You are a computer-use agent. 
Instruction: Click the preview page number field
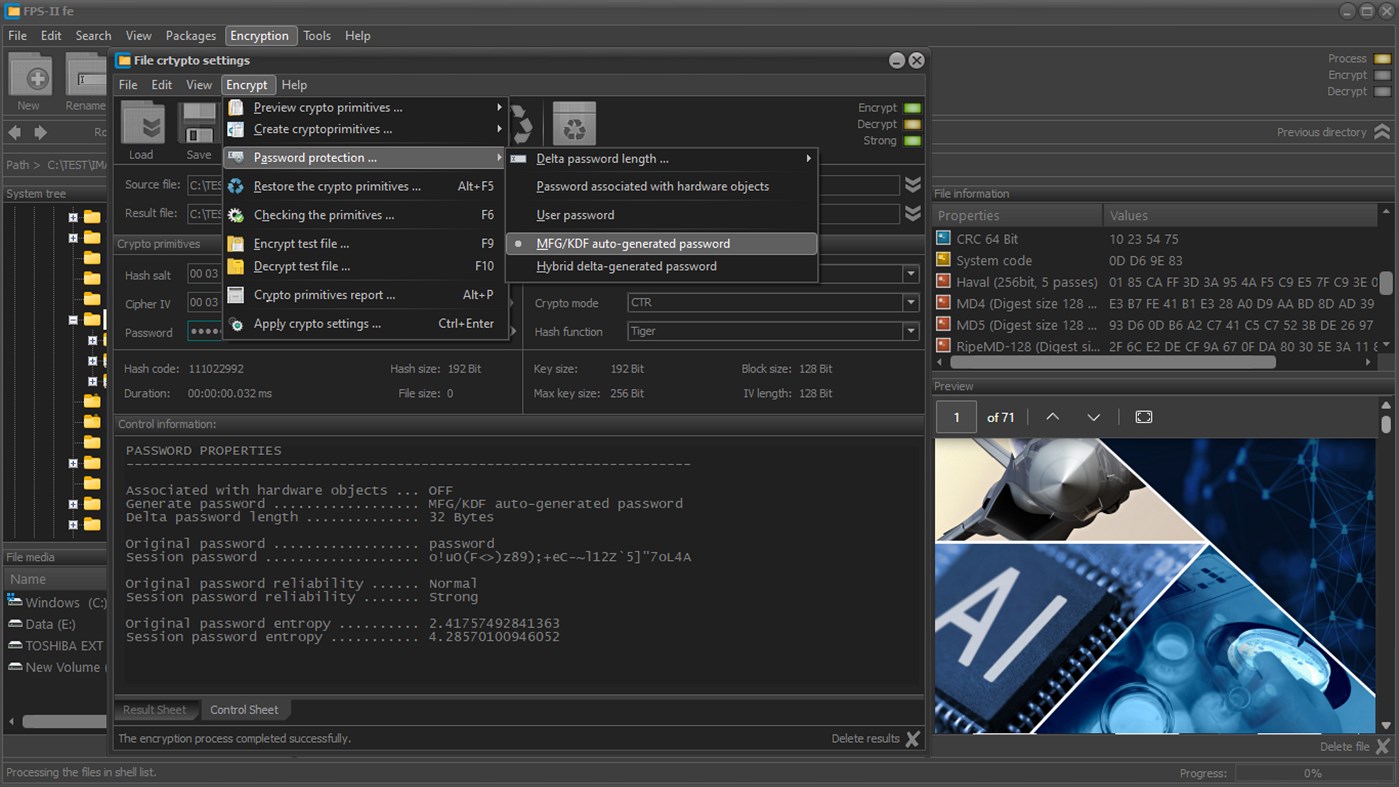[955, 417]
